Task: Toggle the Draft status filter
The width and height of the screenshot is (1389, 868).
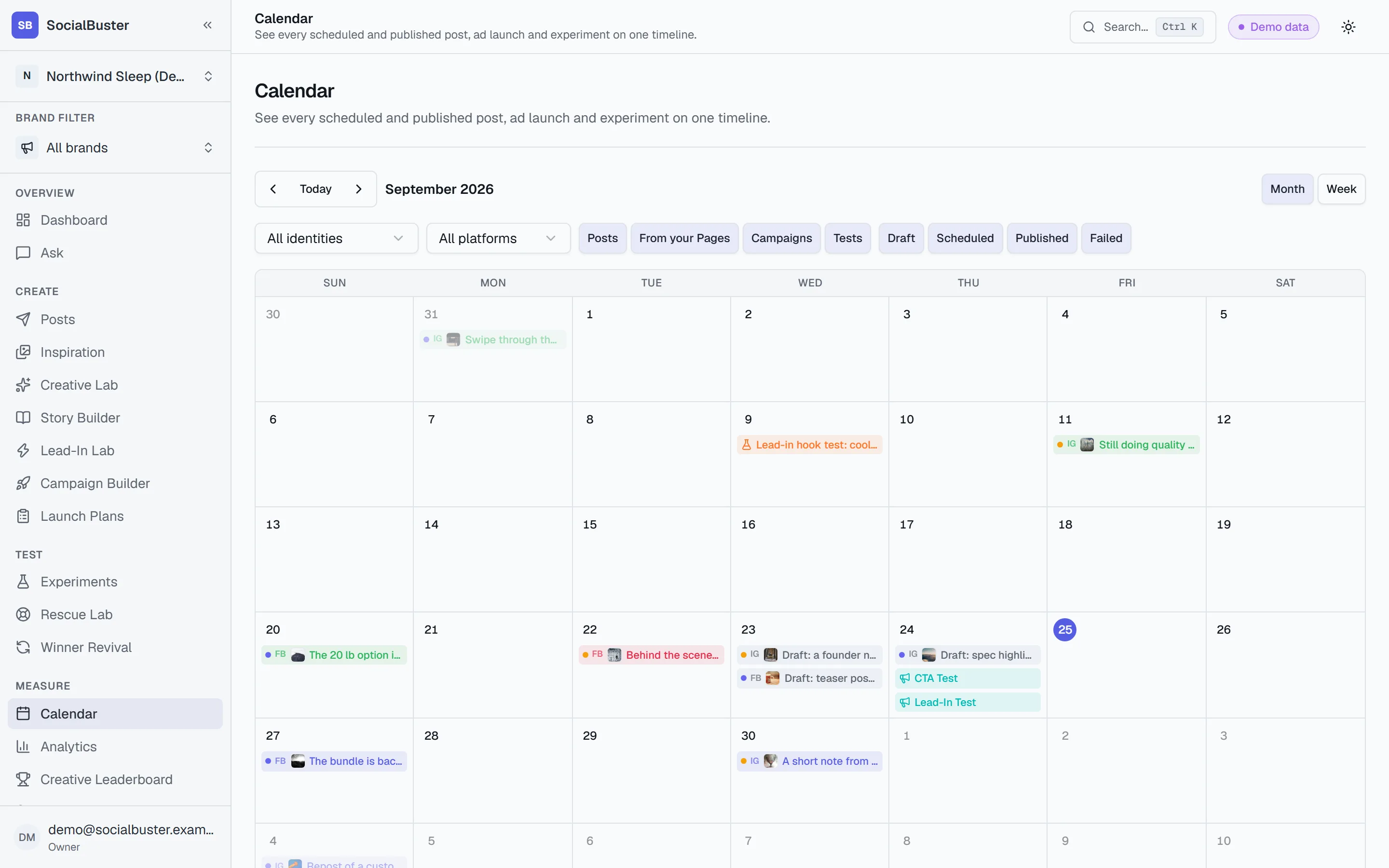Action: [x=900, y=238]
